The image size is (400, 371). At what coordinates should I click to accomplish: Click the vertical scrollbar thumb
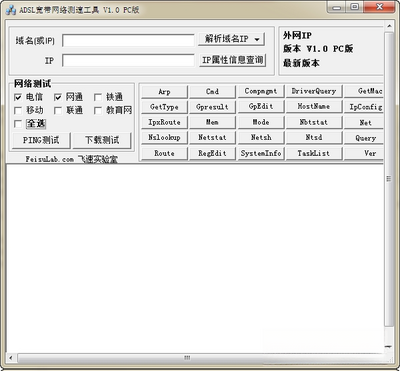389,179
